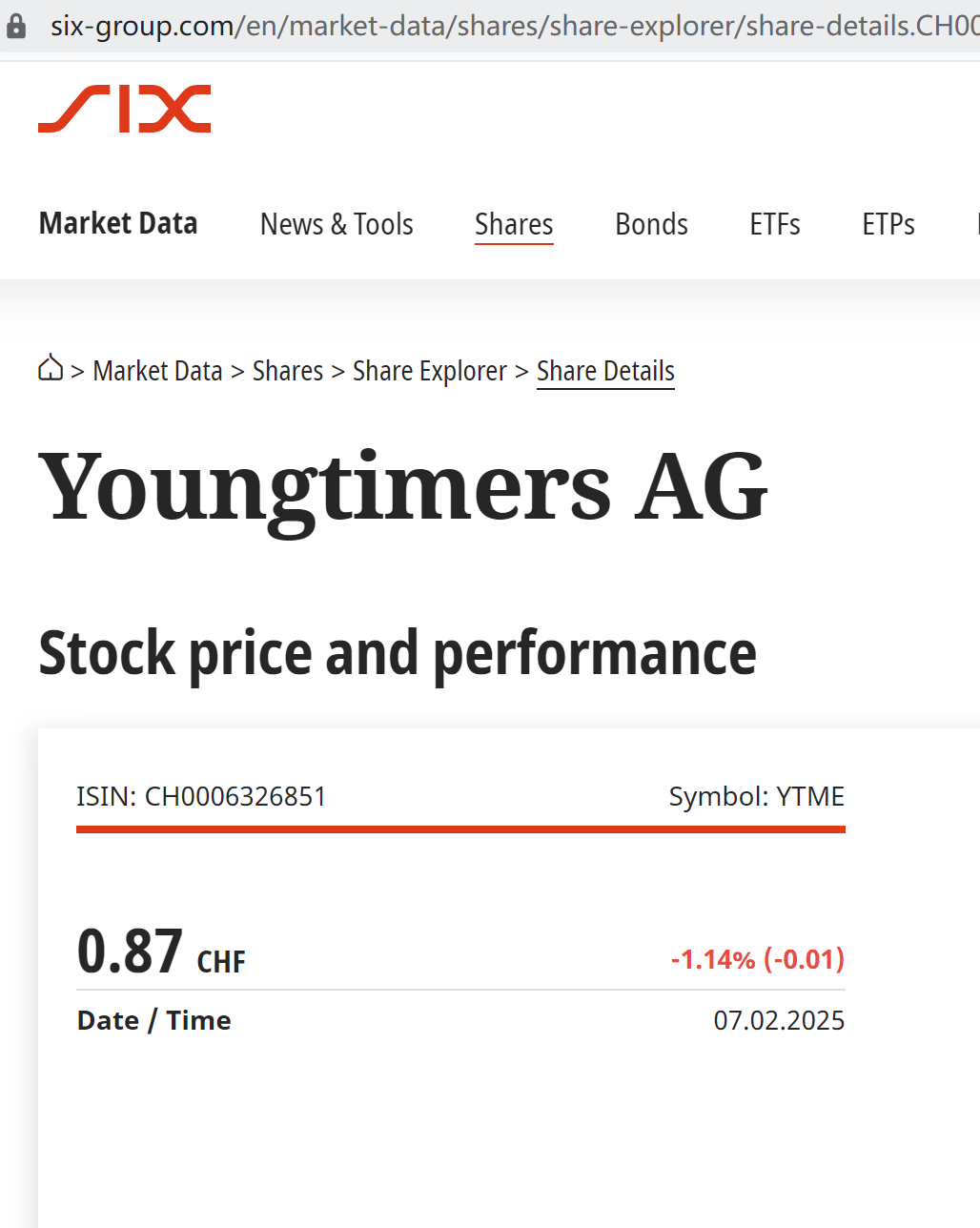Viewport: 980px width, 1228px height.
Task: Go to the home icon in breadcrumb
Action: click(x=51, y=368)
